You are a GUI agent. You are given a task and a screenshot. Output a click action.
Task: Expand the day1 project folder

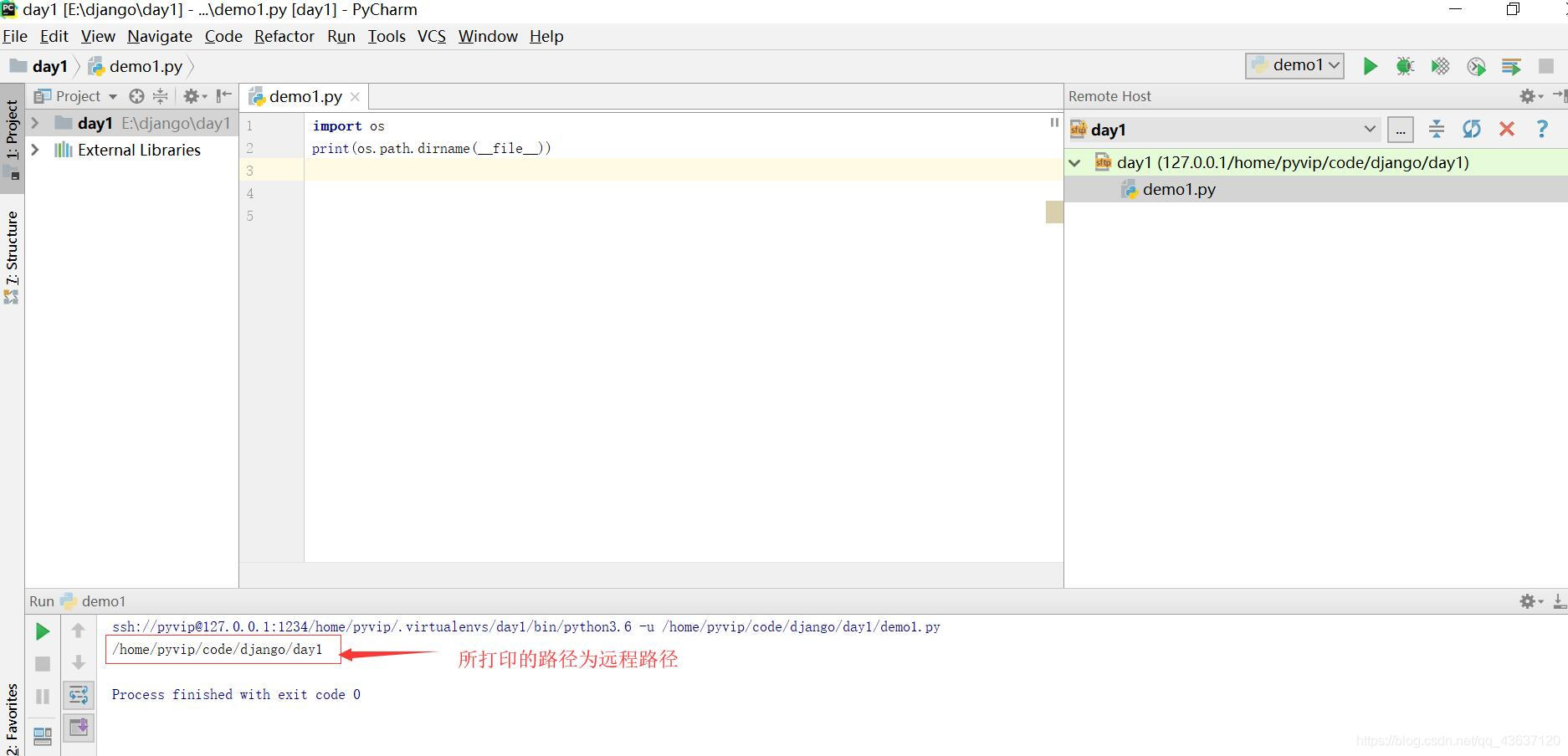pyautogui.click(x=35, y=123)
